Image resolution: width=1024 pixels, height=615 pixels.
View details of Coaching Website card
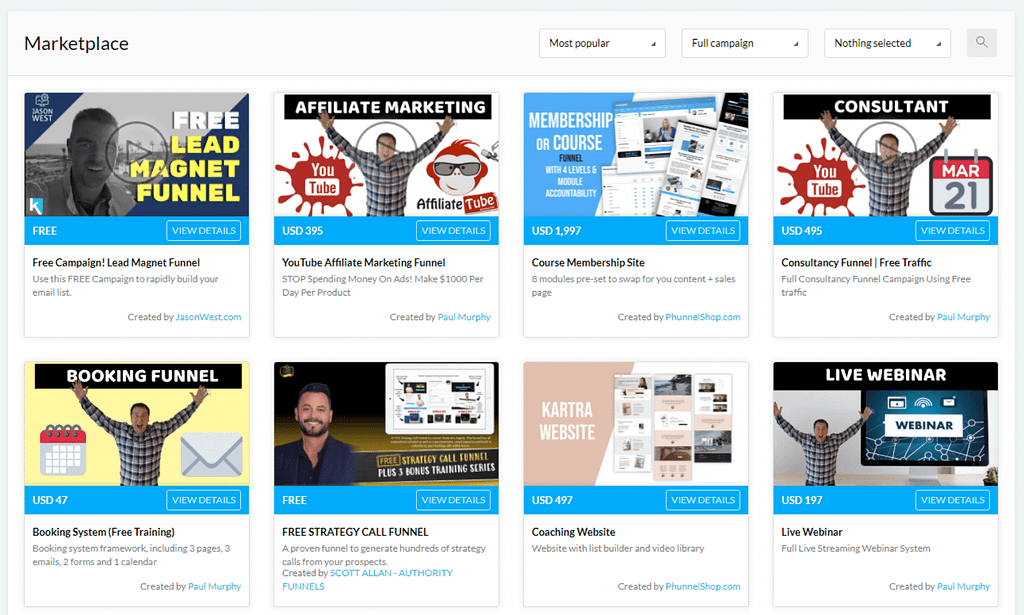coord(703,500)
